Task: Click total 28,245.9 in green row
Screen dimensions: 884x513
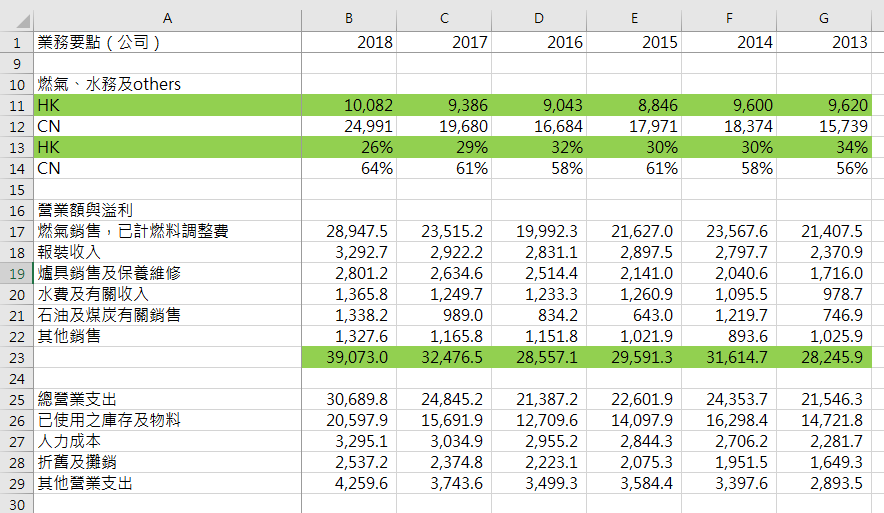Action: 824,357
